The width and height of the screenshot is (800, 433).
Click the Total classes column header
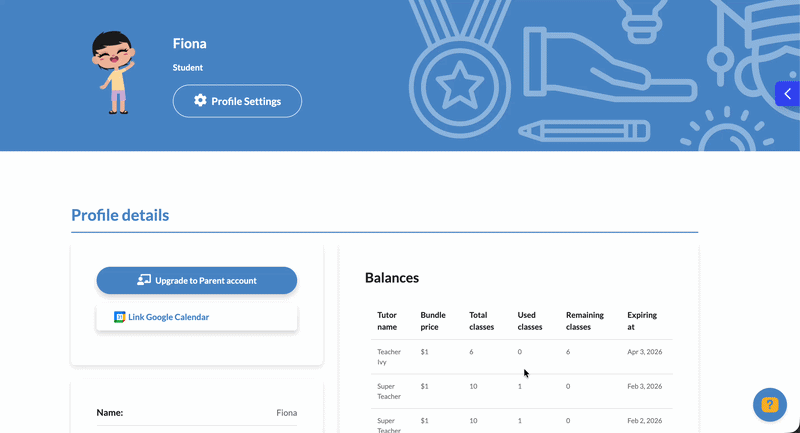[482, 321]
